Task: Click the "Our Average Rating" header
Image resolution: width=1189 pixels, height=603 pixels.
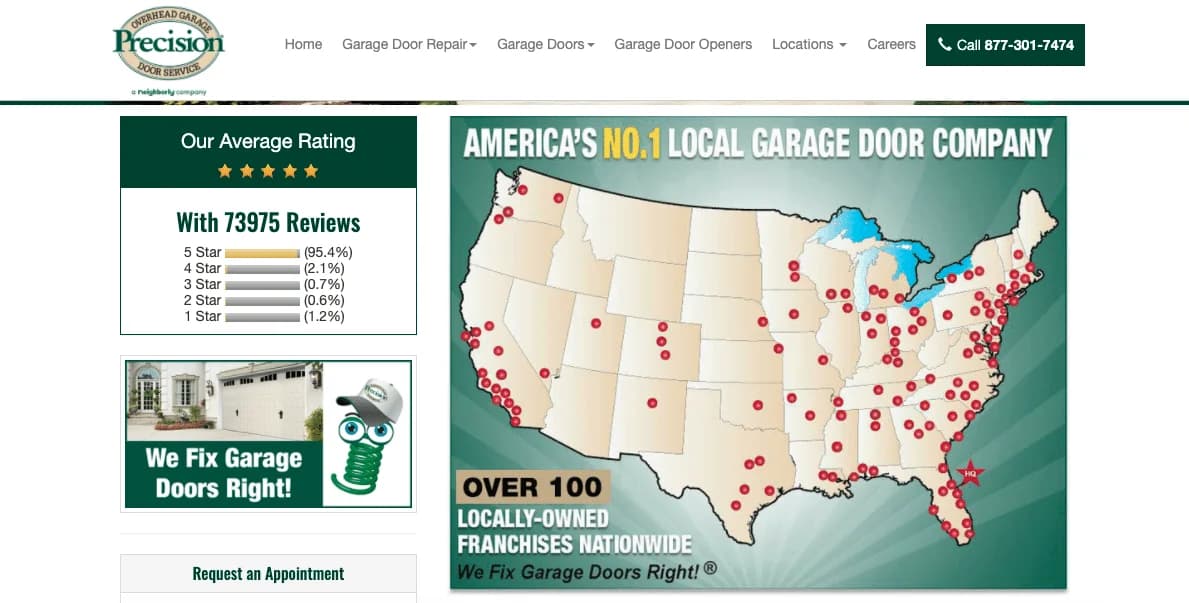Action: (x=268, y=142)
